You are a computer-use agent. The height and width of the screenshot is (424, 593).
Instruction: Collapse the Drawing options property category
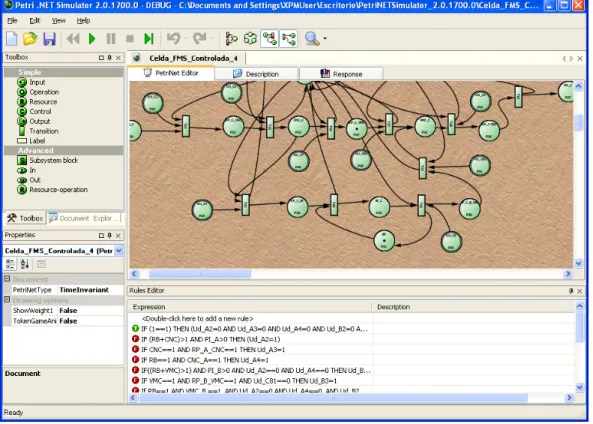coord(7,300)
